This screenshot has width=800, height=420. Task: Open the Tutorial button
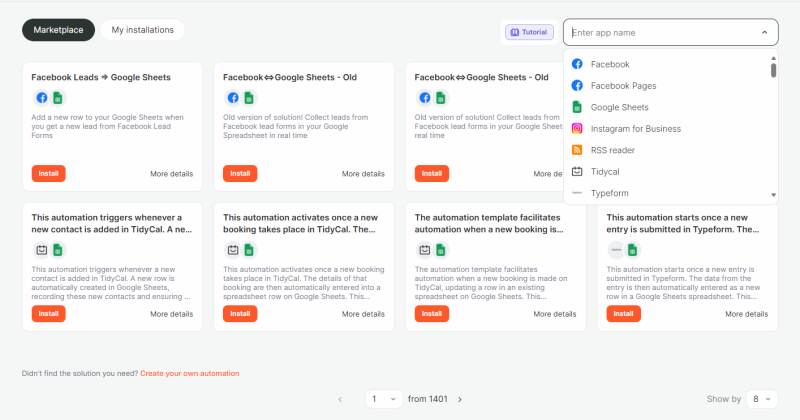point(529,32)
